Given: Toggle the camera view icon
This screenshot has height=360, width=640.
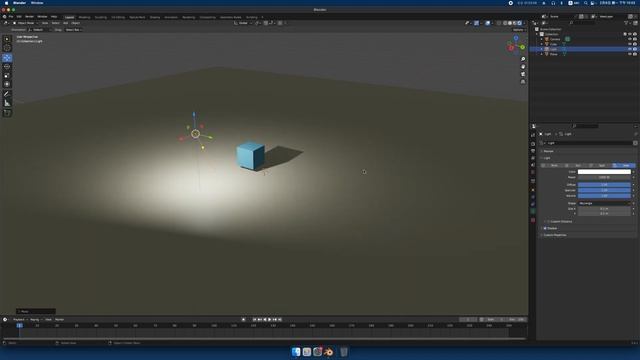Looking at the screenshot, I should pos(523,74).
